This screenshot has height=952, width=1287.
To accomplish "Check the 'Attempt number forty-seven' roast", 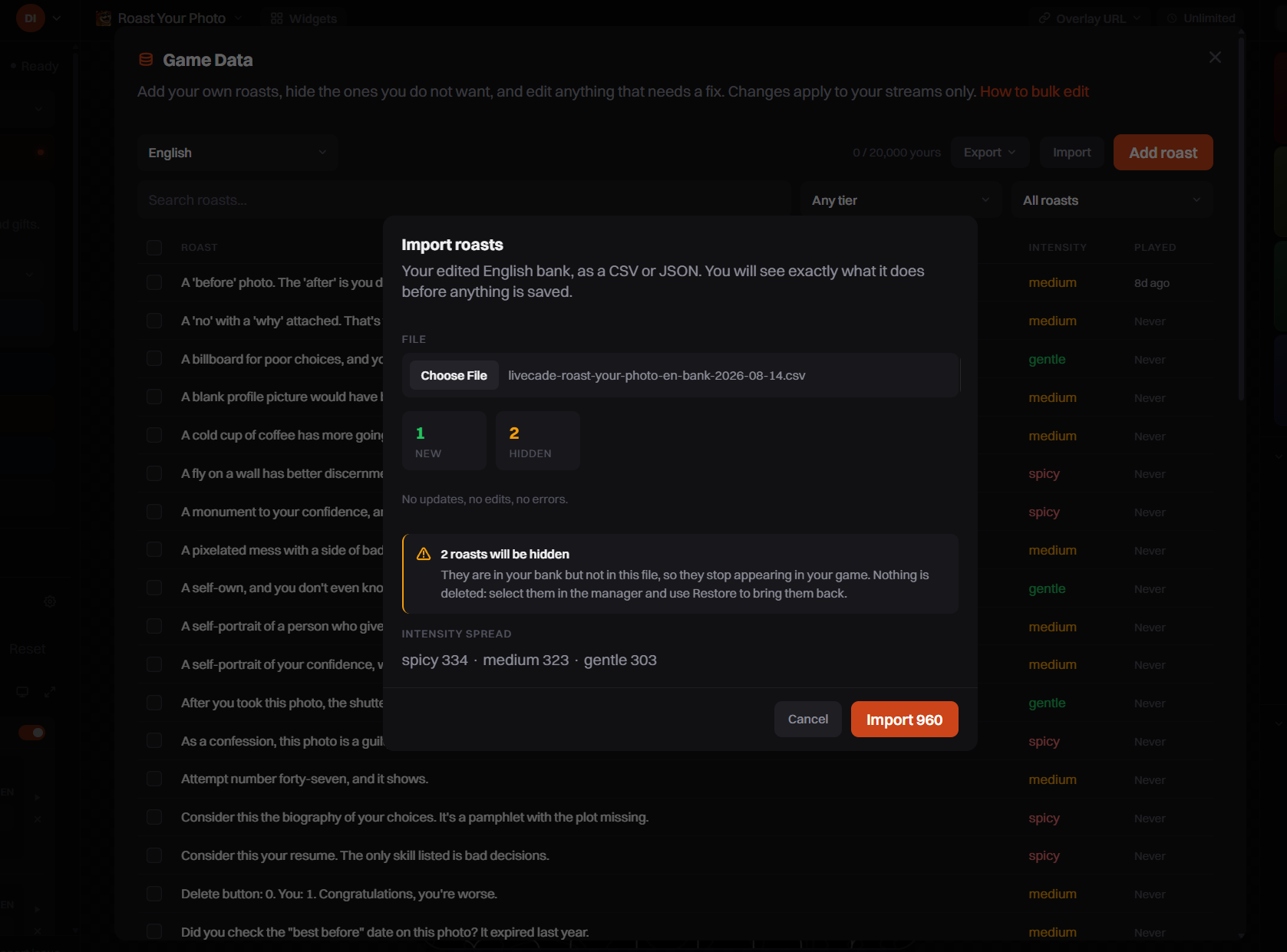I will 154,779.
